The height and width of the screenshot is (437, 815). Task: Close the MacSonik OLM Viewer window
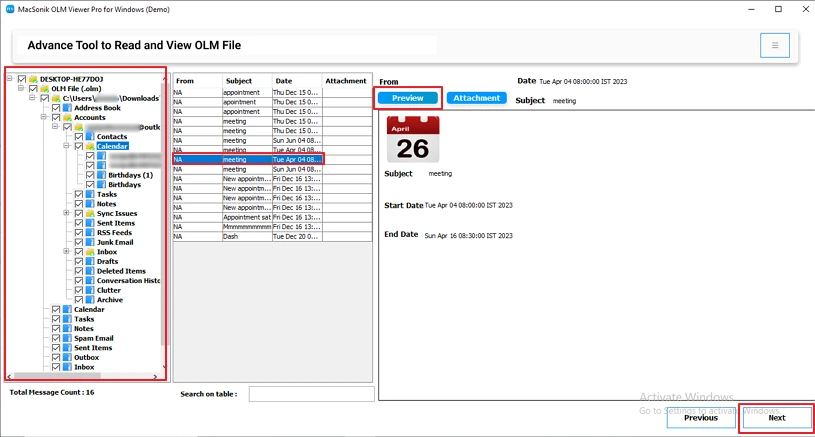point(805,9)
